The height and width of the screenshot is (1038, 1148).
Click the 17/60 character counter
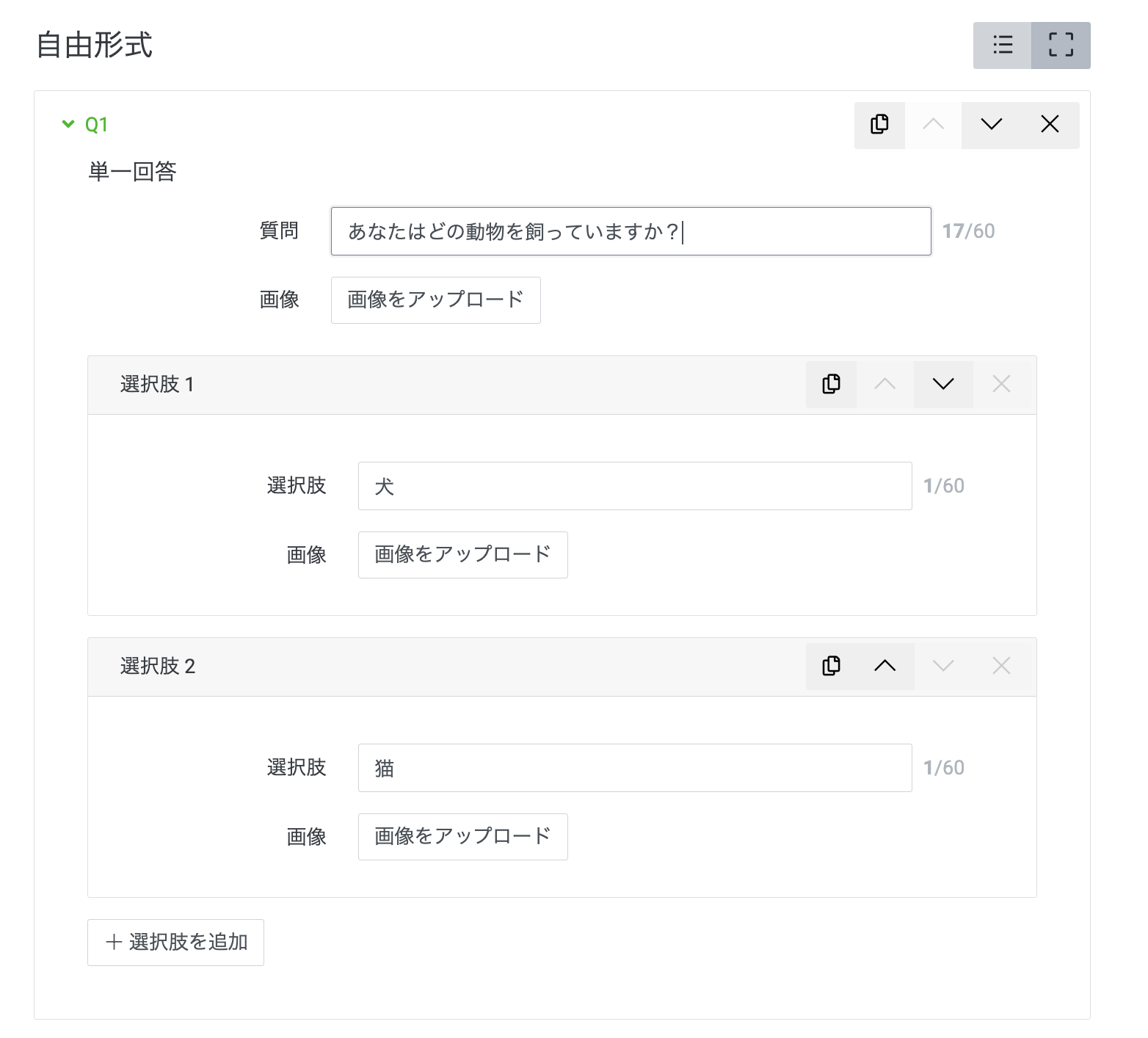coord(969,231)
